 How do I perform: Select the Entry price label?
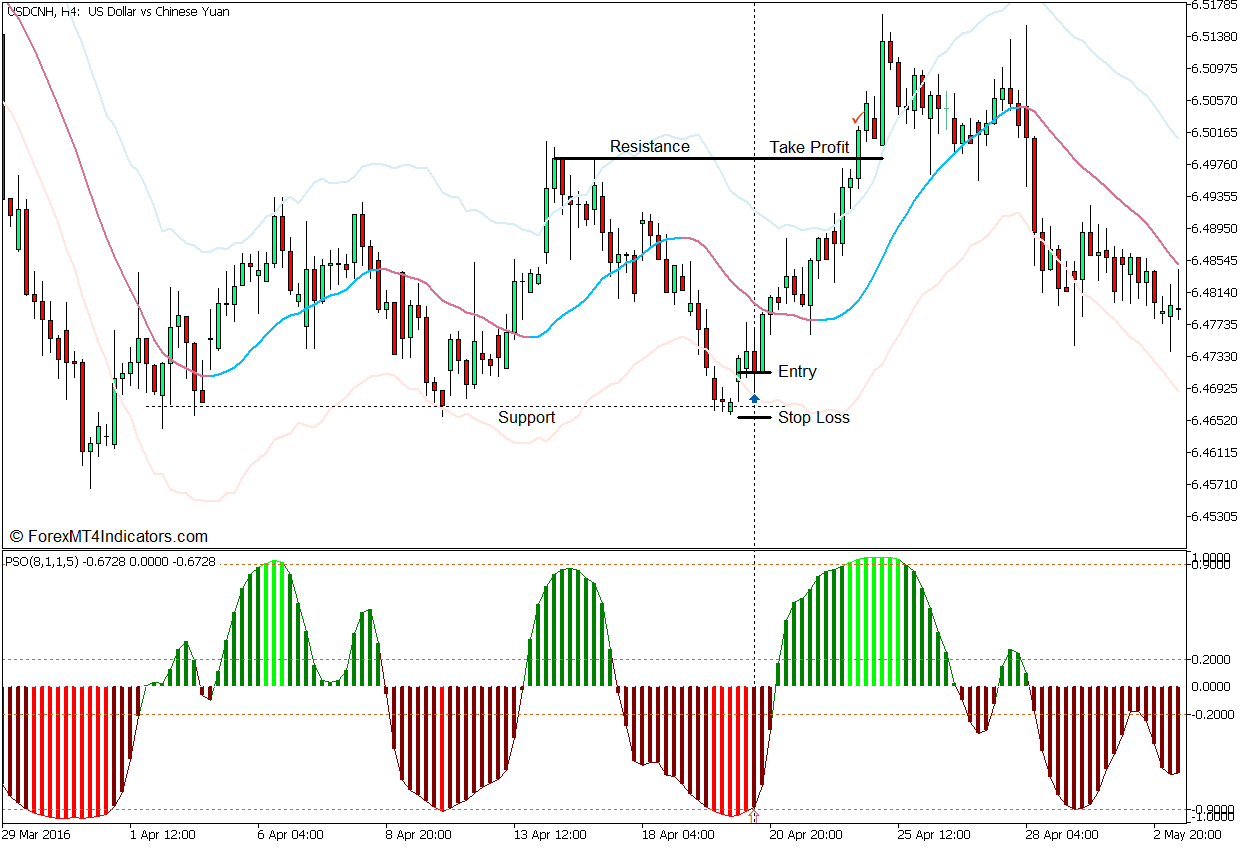[797, 371]
